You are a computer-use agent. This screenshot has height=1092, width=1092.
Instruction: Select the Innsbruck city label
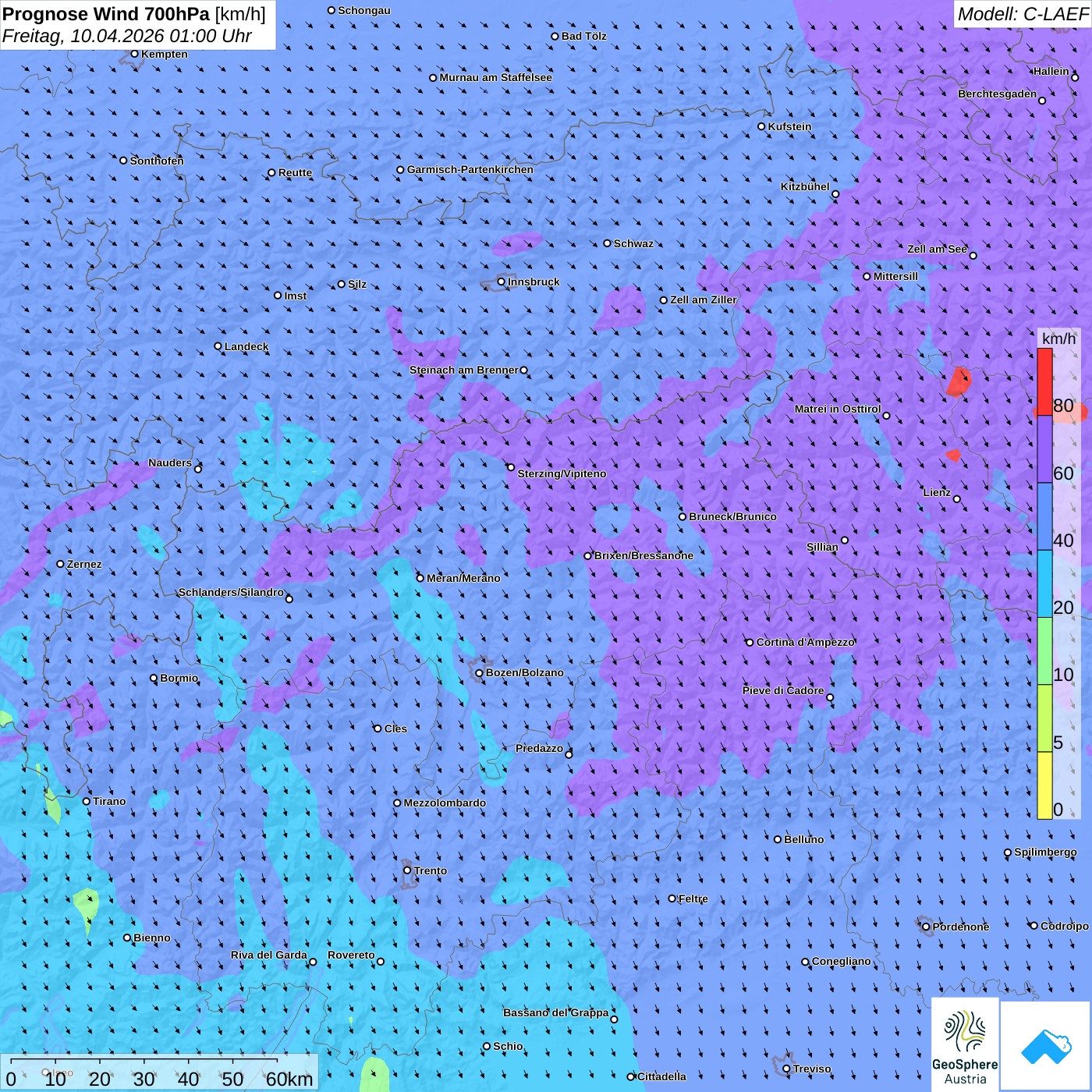(534, 282)
